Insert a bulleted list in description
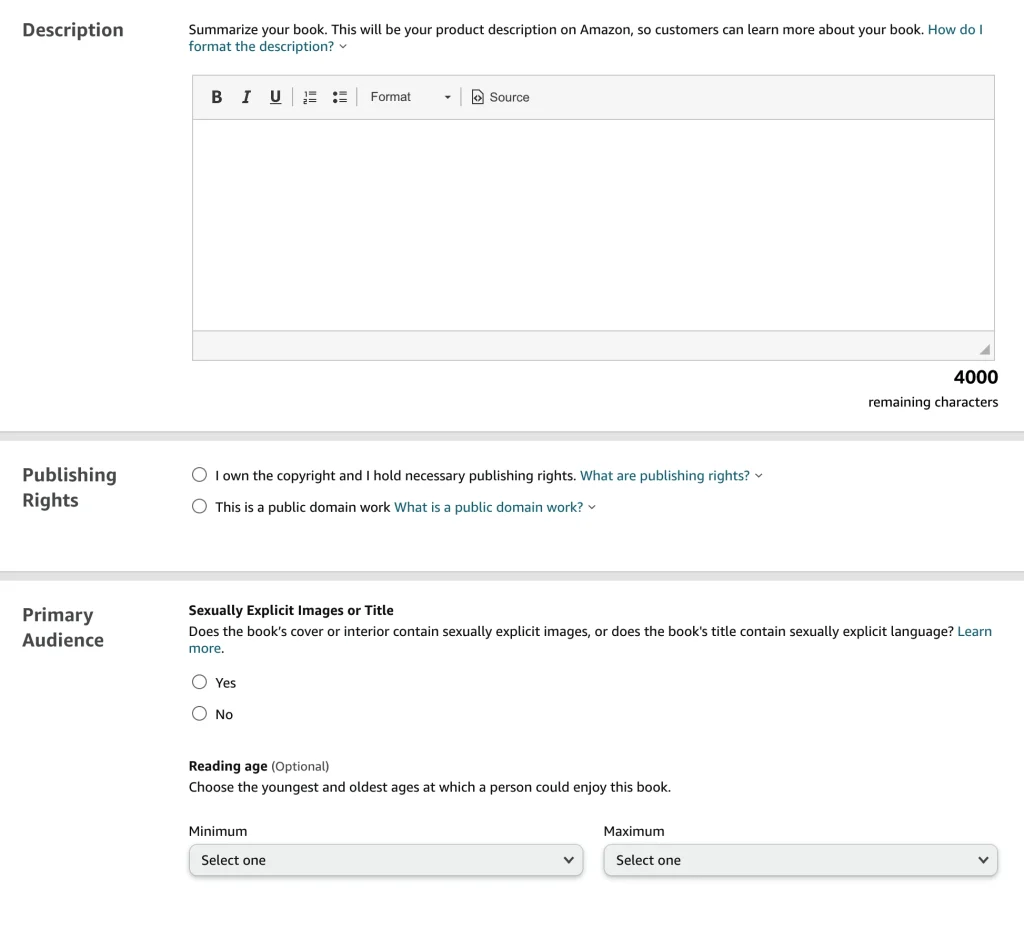 click(340, 97)
